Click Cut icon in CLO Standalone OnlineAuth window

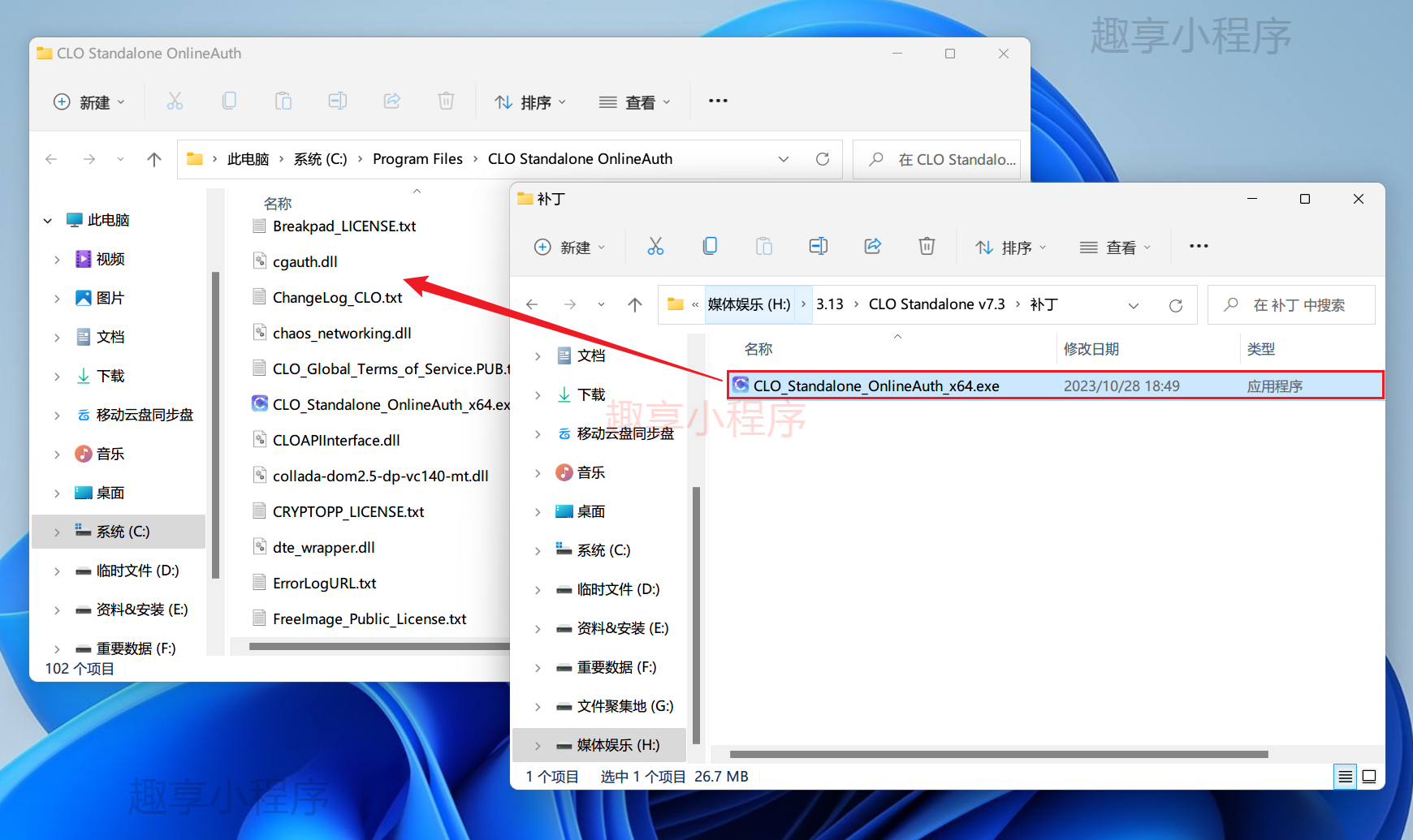175,101
